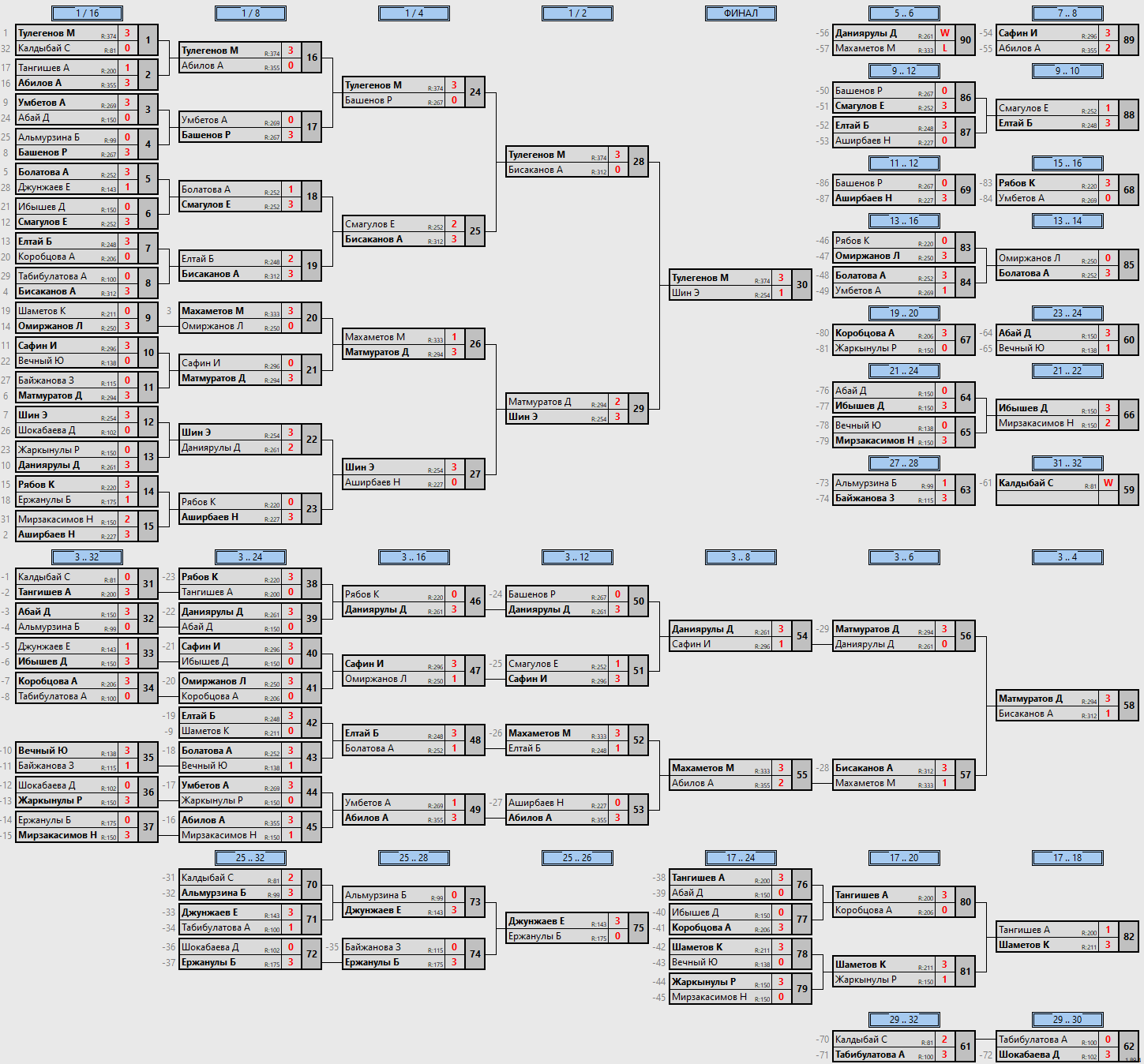Select the '5 .. 6' placement header
The height and width of the screenshot is (1064, 1144).
(x=904, y=13)
